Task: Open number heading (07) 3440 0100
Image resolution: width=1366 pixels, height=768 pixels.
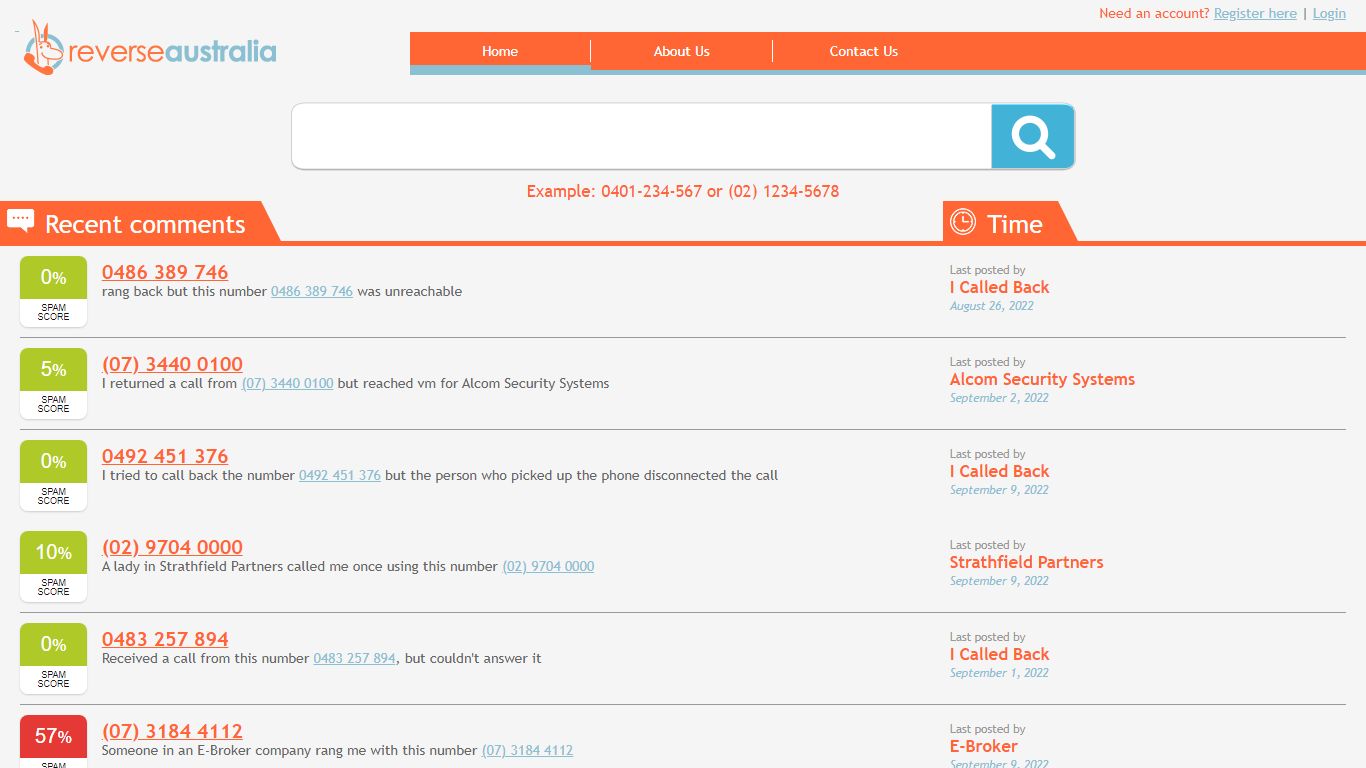Action: [172, 364]
